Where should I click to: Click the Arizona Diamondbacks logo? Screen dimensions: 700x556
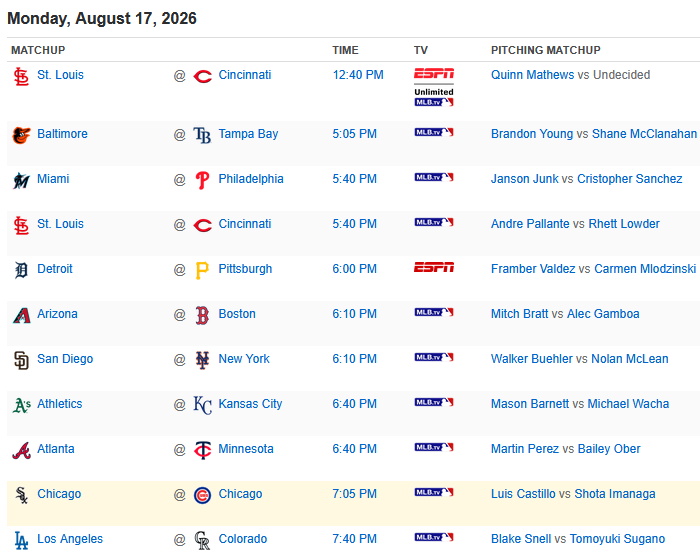[x=21, y=315]
